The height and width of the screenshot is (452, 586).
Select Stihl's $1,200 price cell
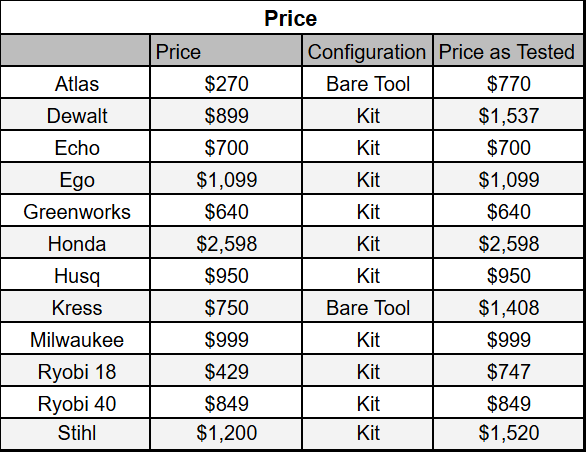(226, 433)
